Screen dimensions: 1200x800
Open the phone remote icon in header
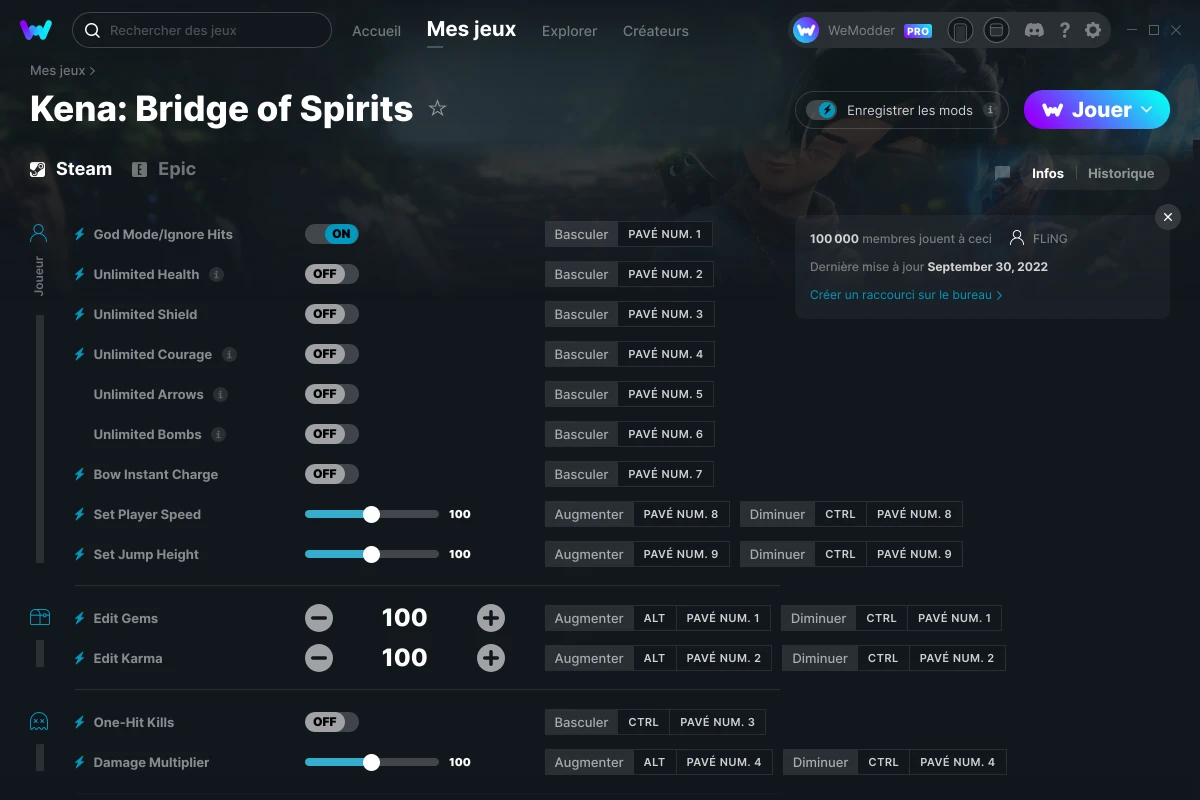[960, 30]
